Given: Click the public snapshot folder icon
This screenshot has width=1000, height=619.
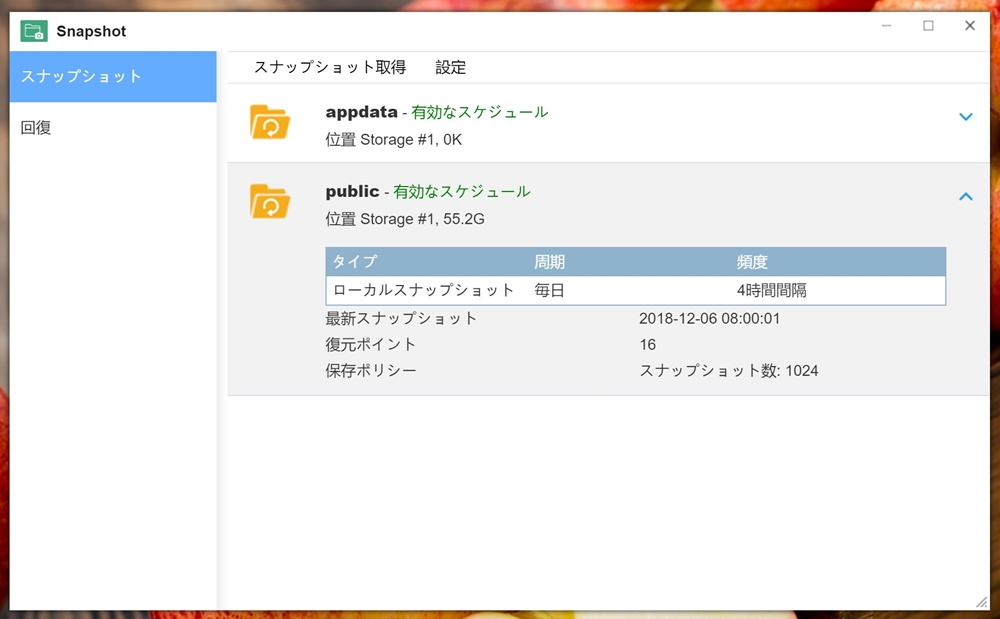Looking at the screenshot, I should click(x=269, y=201).
